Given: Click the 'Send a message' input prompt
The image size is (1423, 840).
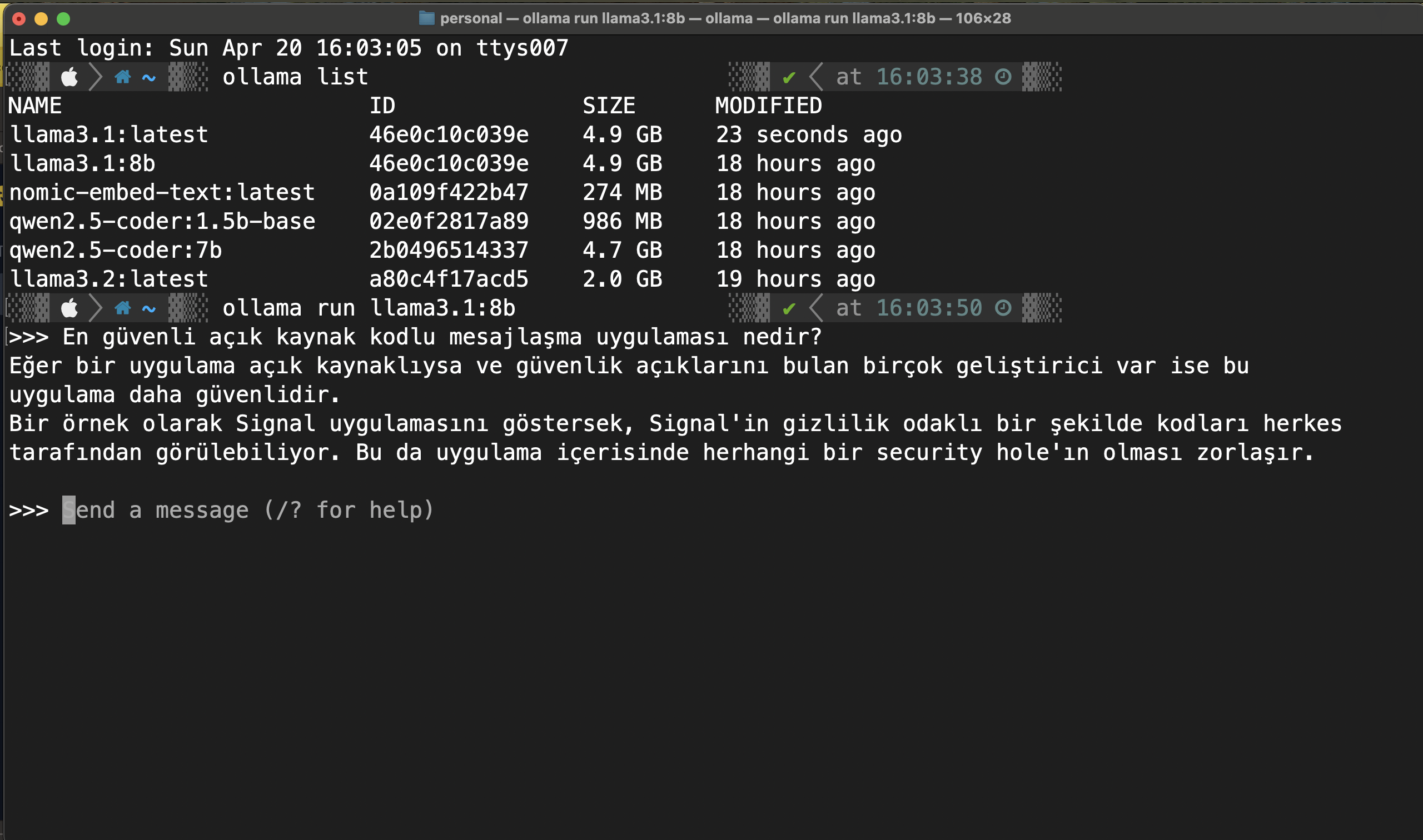Looking at the screenshot, I should (x=248, y=510).
